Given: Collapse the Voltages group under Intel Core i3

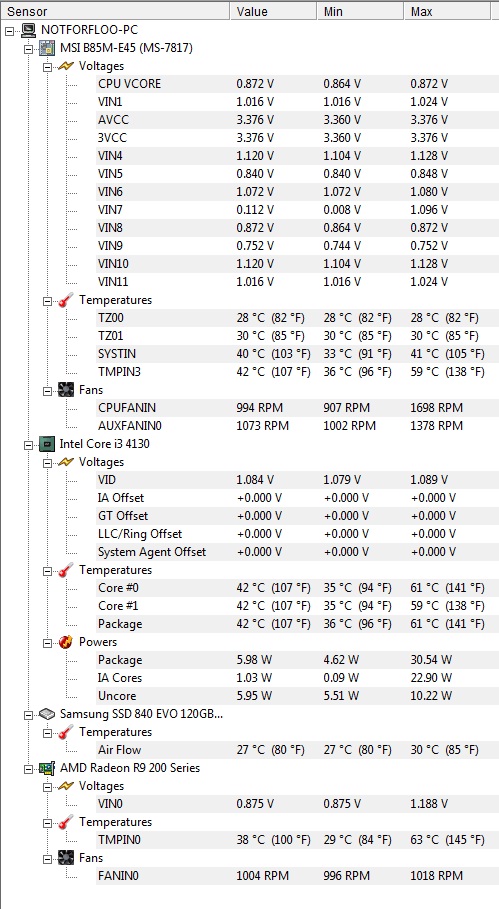Looking at the screenshot, I should 46,463.
